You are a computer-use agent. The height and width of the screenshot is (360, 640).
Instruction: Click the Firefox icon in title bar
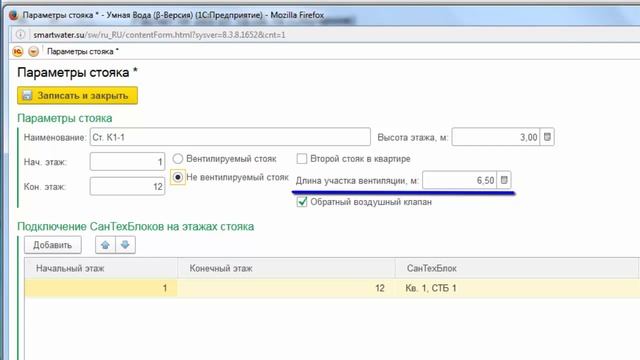[14, 15]
